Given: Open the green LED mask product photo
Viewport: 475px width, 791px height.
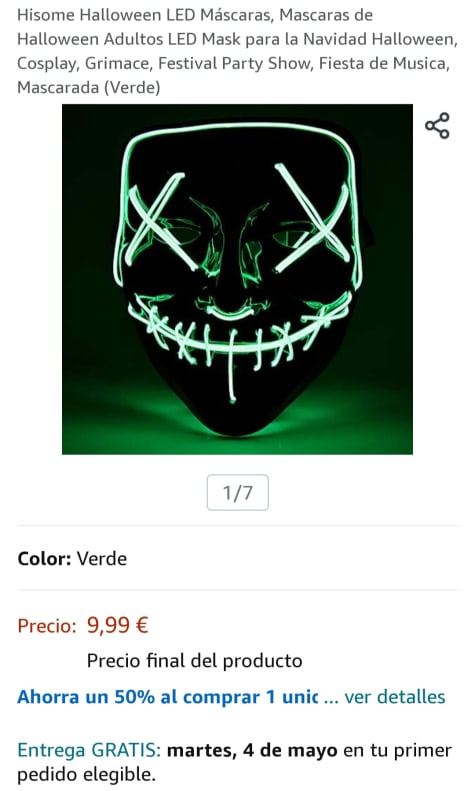Looking at the screenshot, I should coord(237,279).
